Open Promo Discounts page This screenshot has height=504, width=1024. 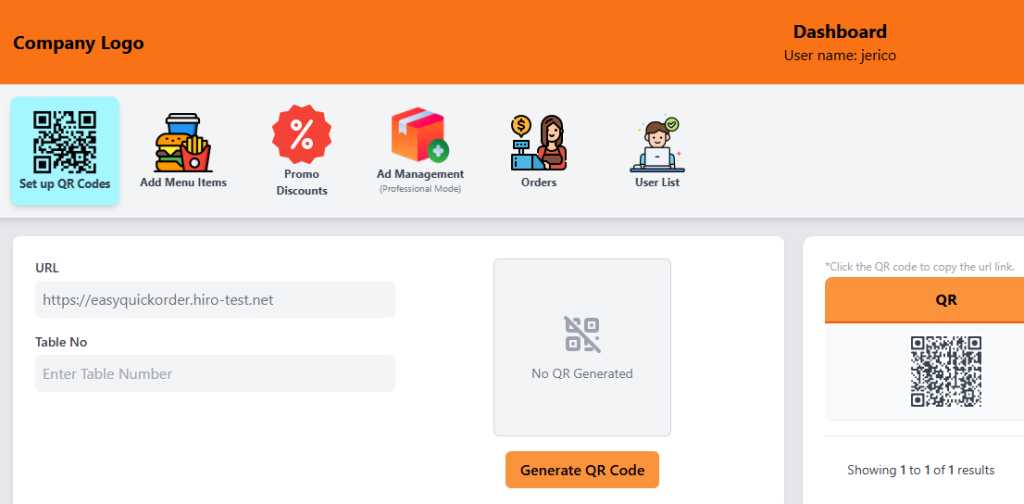pyautogui.click(x=301, y=151)
